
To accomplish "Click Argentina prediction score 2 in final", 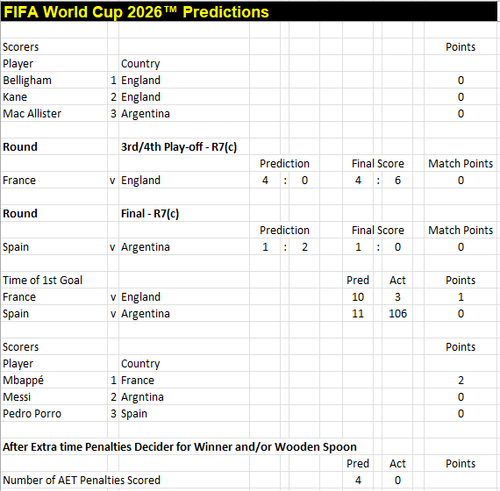I will [305, 247].
